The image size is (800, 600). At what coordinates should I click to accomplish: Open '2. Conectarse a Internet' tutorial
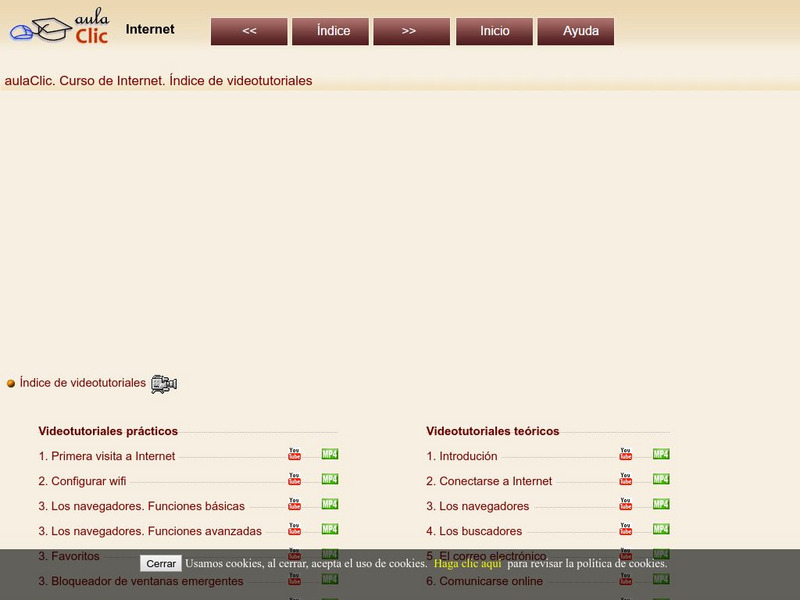[x=489, y=481]
